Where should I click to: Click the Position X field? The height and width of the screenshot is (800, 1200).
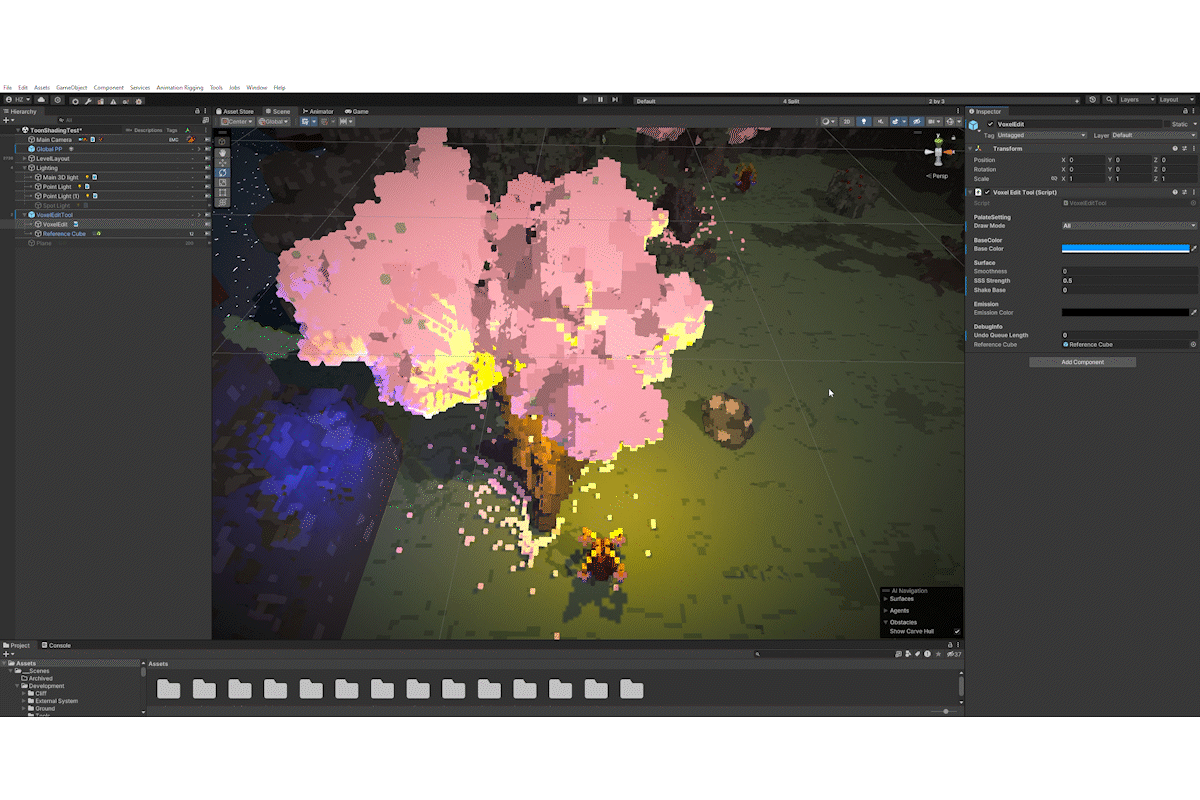[1086, 160]
